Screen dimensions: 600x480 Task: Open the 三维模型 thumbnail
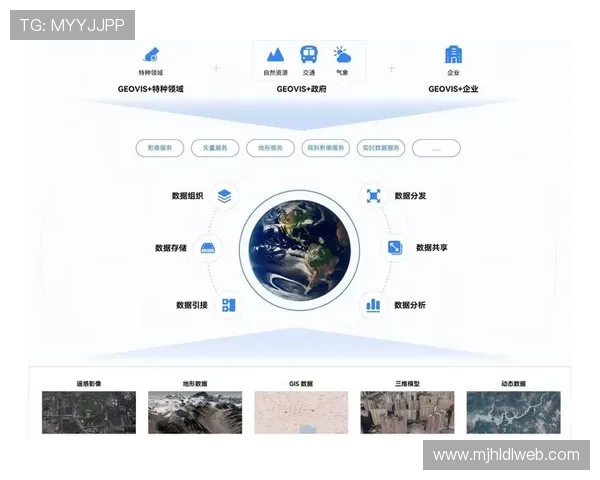(407, 412)
